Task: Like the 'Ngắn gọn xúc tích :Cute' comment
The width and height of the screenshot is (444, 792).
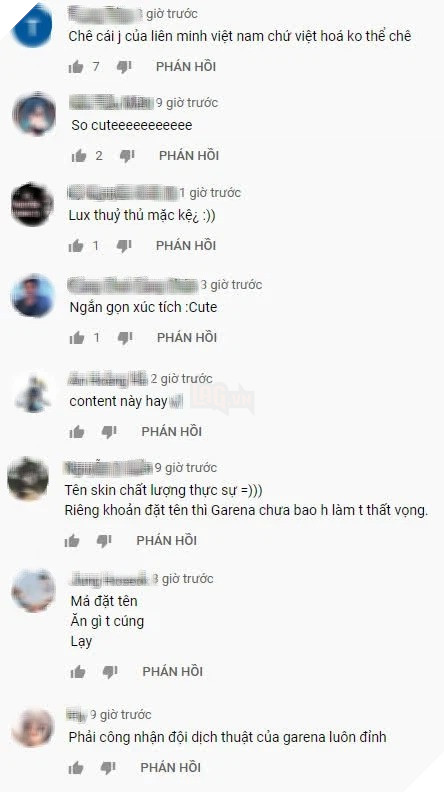Action: (77, 337)
